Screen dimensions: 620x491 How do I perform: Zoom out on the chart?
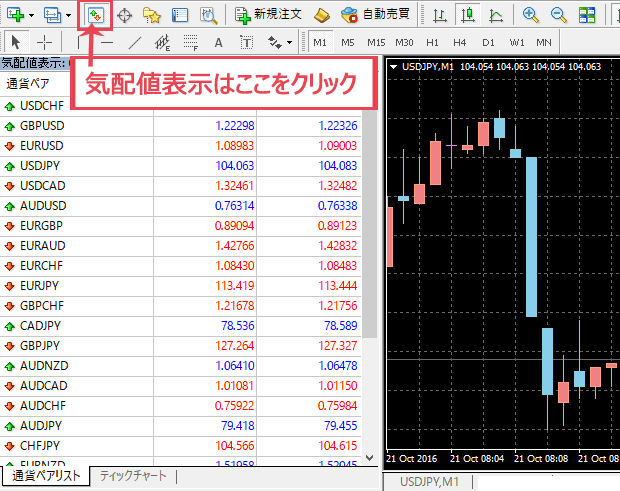pyautogui.click(x=559, y=15)
